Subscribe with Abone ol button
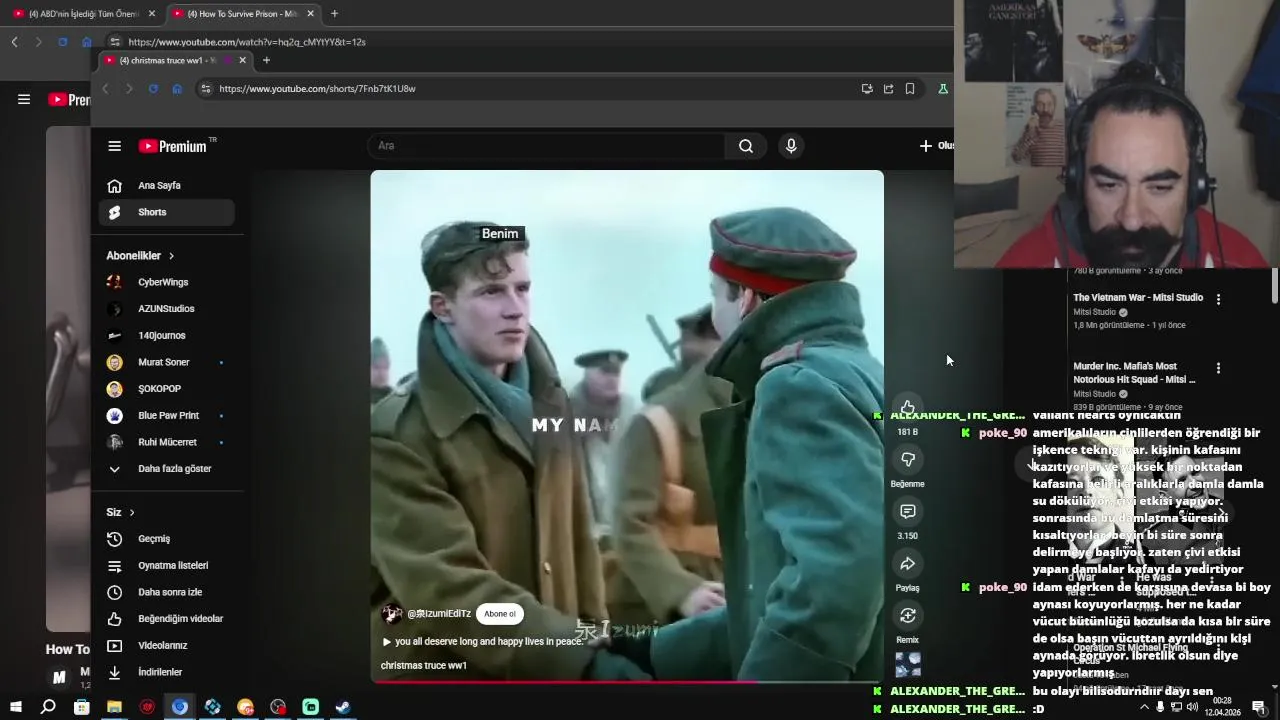1280x720 pixels. tap(500, 614)
